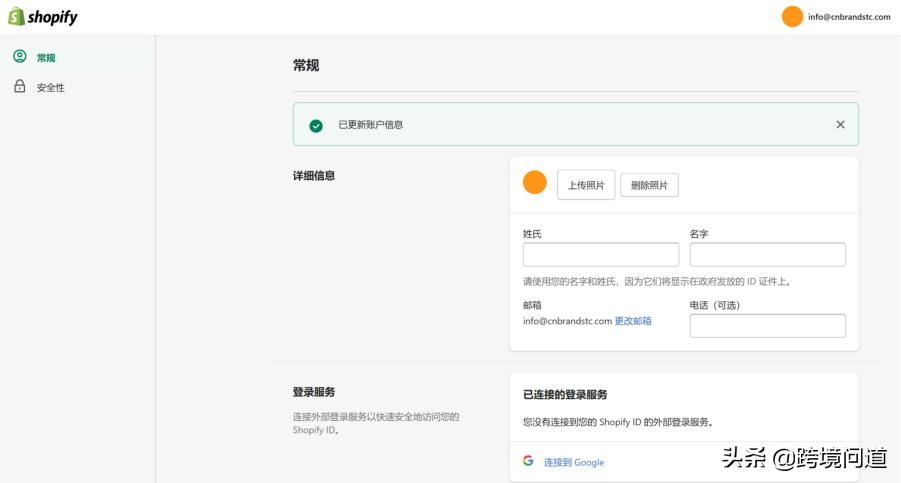The image size is (901, 483).
Task: Click the green success checkmark icon
Action: [x=315, y=126]
